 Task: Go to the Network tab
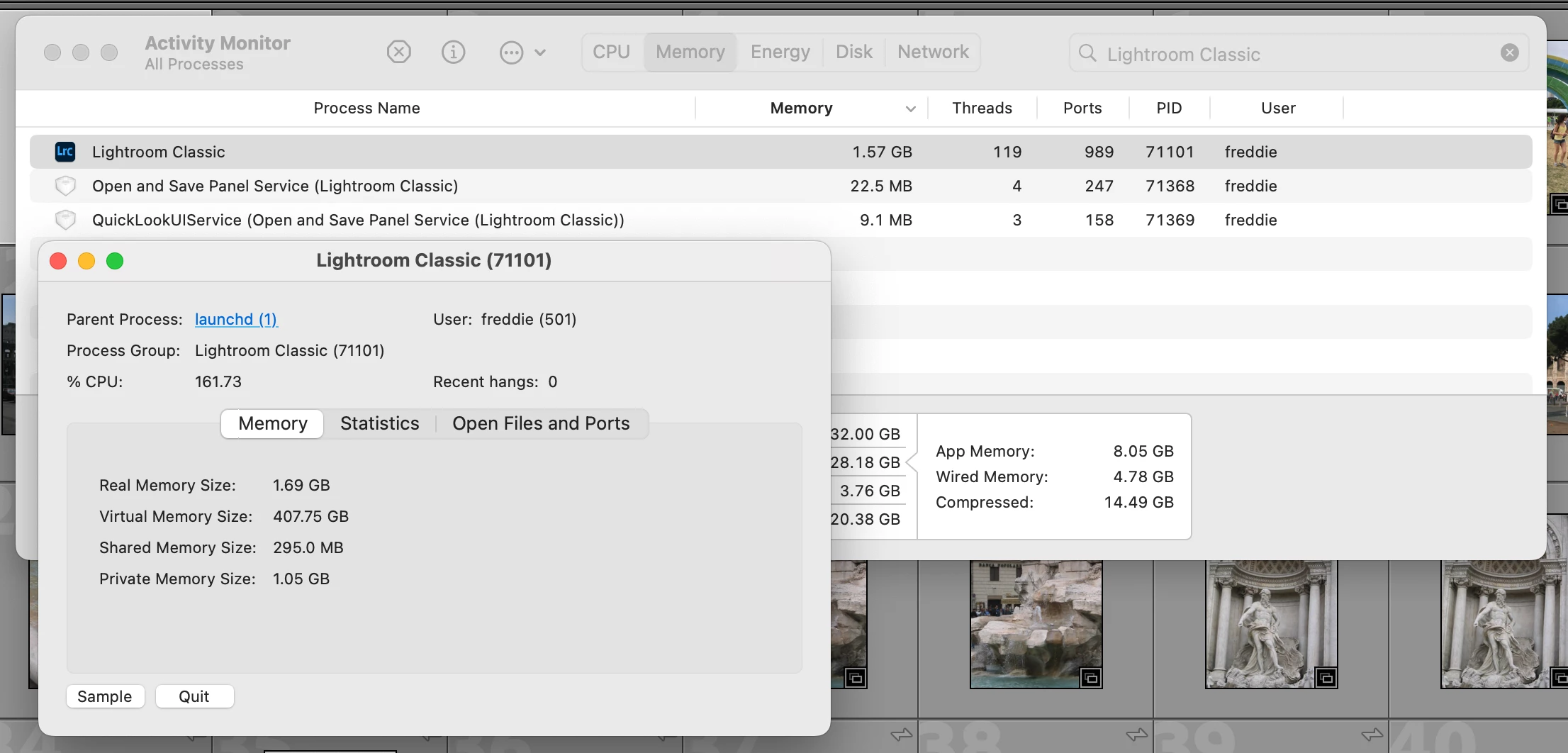pos(933,52)
